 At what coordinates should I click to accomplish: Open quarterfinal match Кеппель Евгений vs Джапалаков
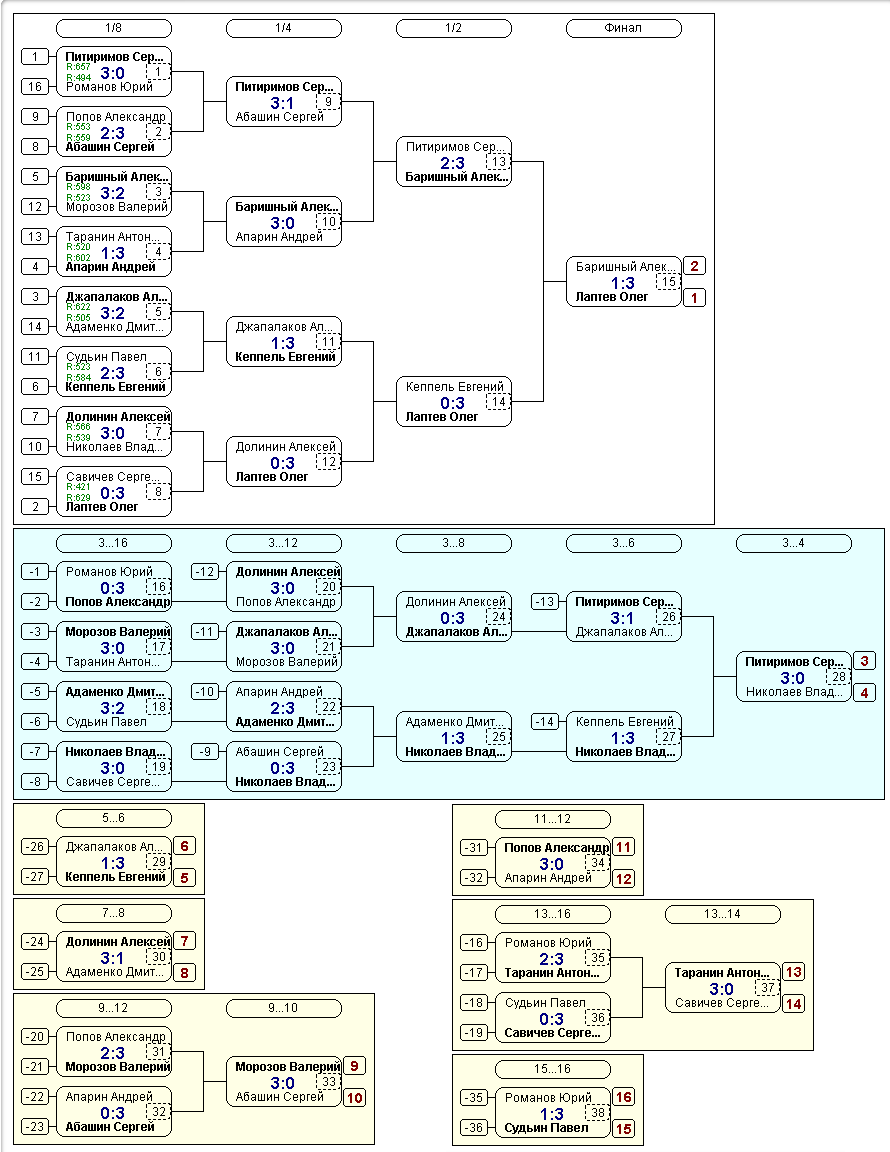284,342
